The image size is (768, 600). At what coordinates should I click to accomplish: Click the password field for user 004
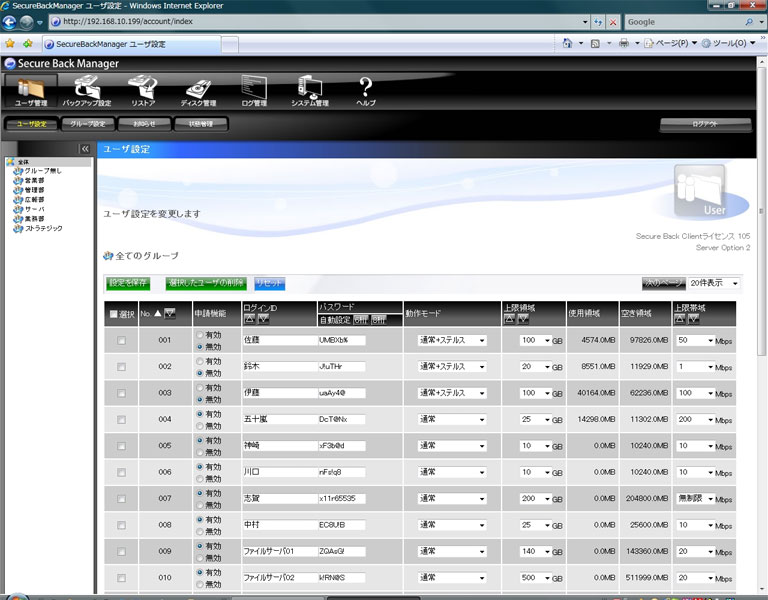(341, 419)
